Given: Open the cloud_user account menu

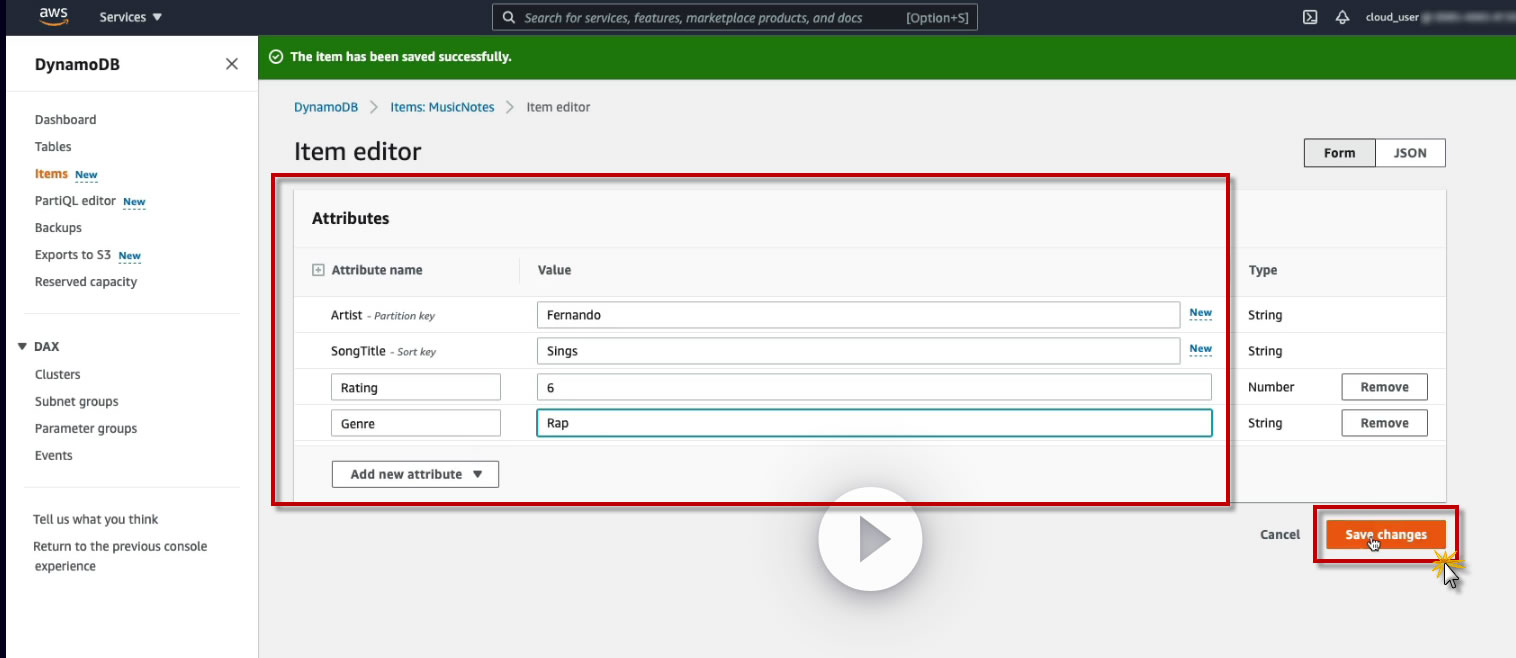Looking at the screenshot, I should (x=1390, y=17).
